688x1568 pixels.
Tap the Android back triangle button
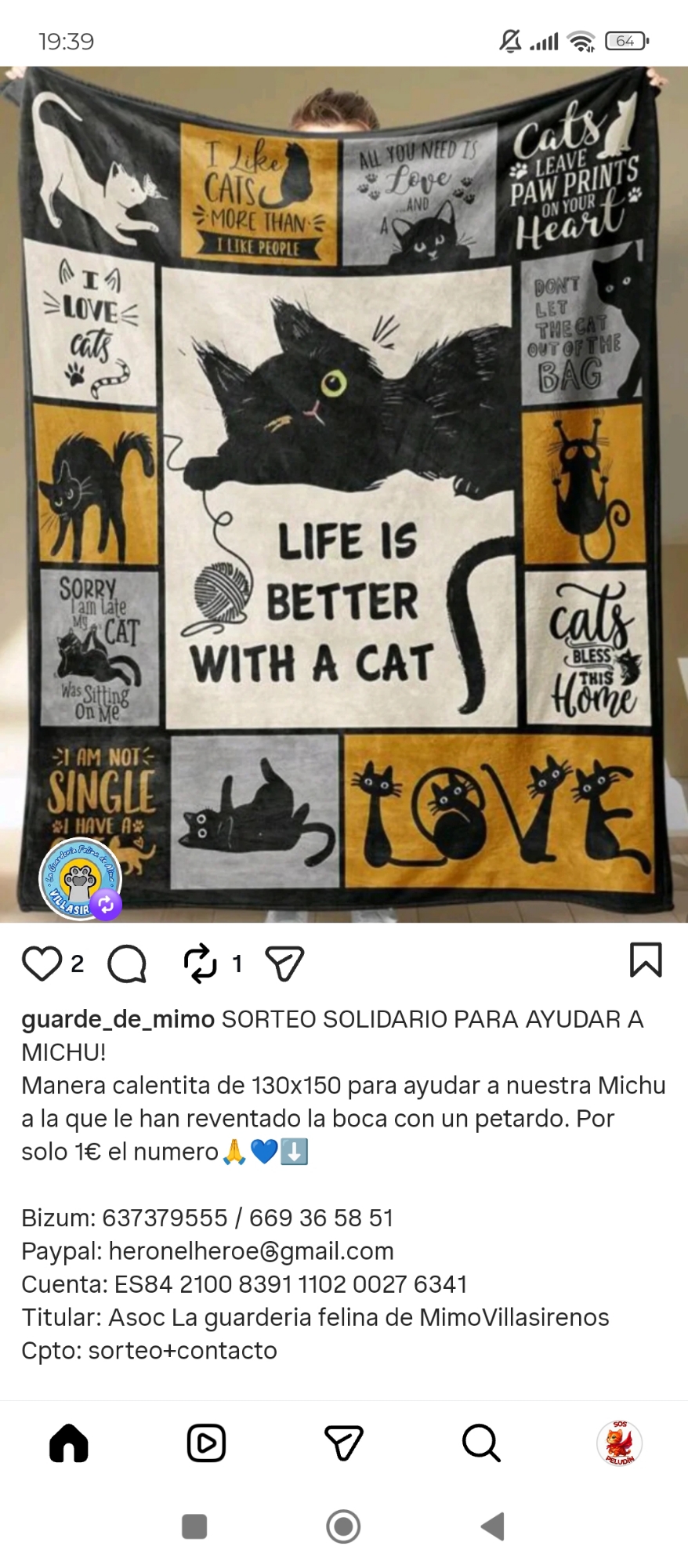[492, 1526]
